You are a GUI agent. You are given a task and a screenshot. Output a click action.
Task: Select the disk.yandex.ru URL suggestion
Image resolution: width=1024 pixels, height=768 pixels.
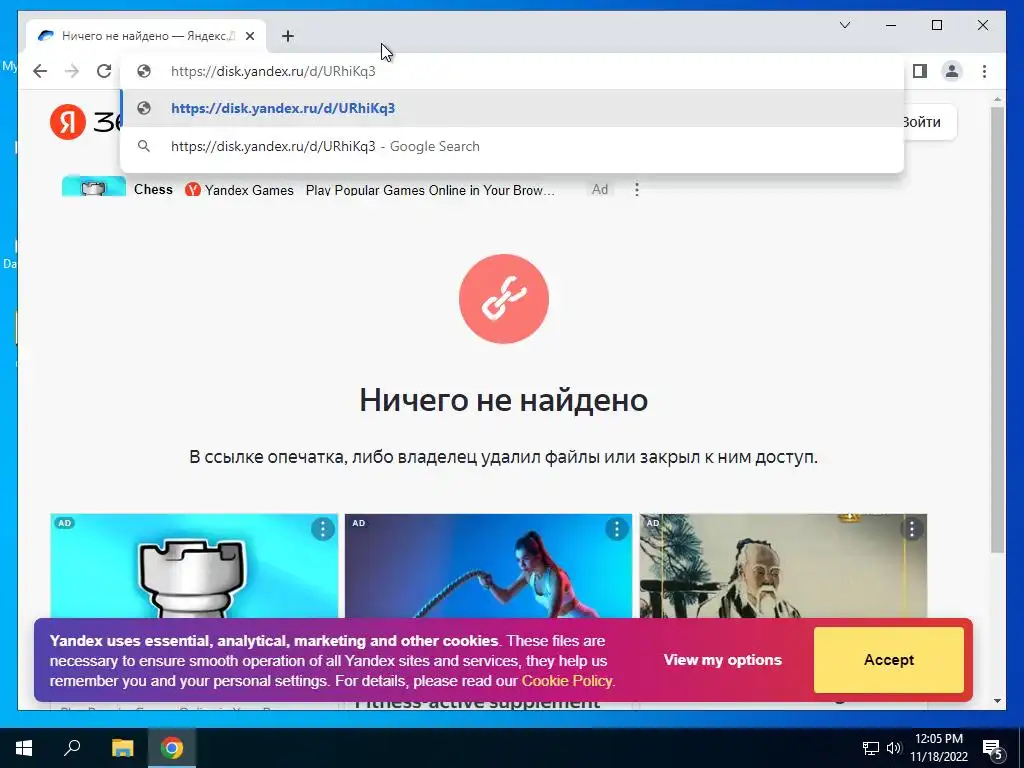[512, 108]
